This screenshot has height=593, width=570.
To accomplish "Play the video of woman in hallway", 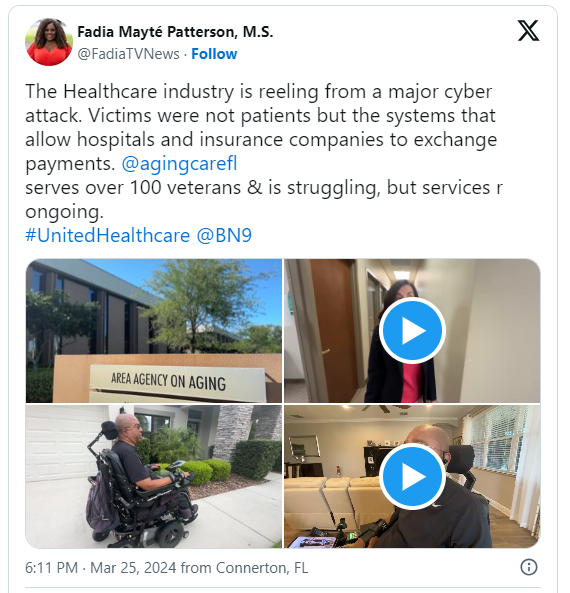I will pos(412,331).
